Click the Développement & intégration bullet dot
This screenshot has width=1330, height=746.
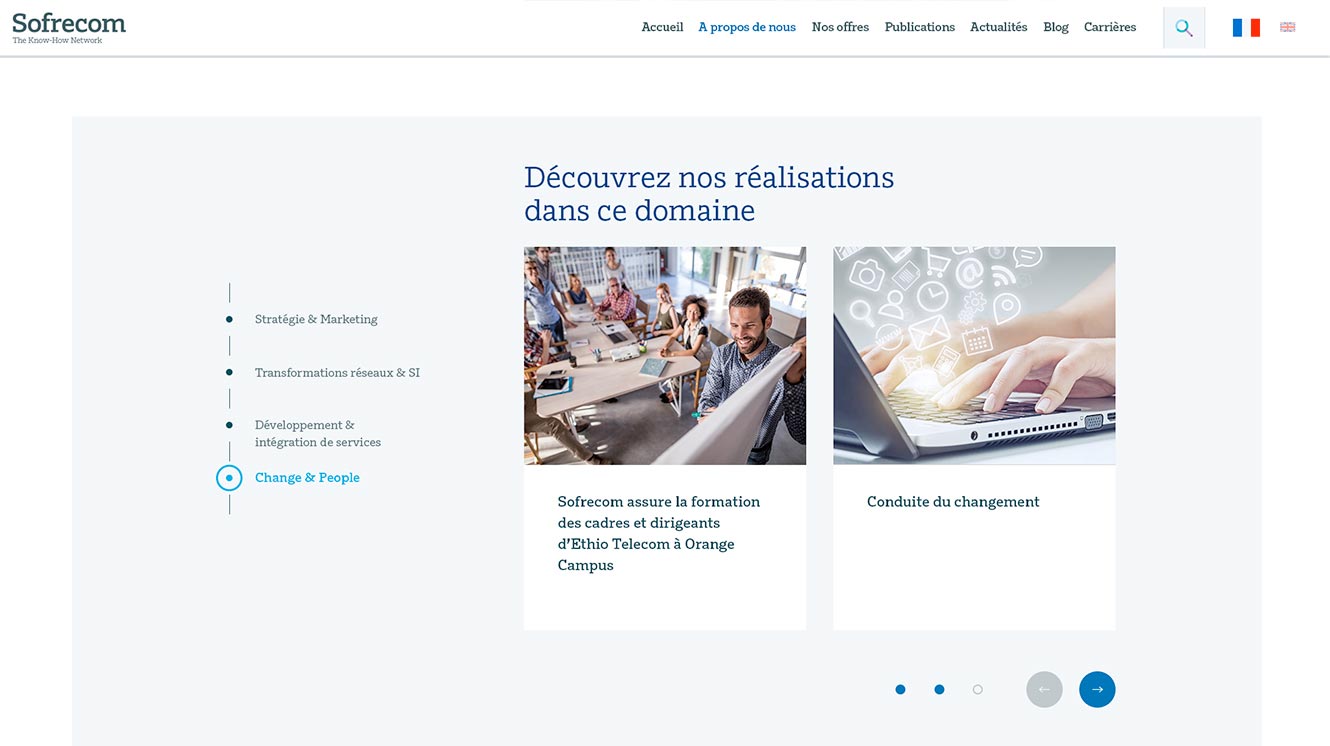pyautogui.click(x=229, y=425)
